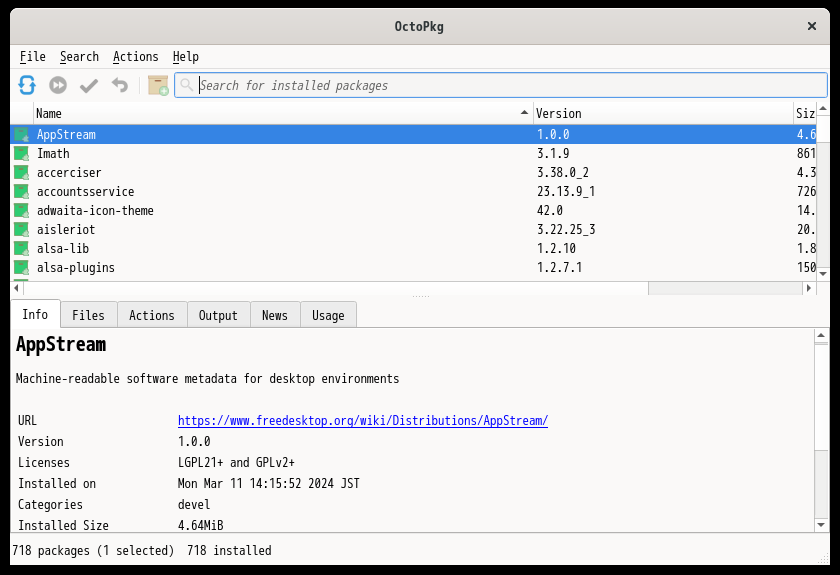Click the Info panel scroll up arrow
The width and height of the screenshot is (840, 575).
821,335
